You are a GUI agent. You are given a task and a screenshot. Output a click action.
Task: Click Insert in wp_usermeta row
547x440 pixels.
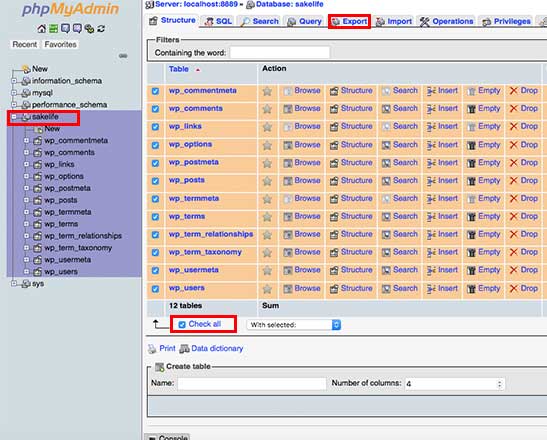point(442,270)
